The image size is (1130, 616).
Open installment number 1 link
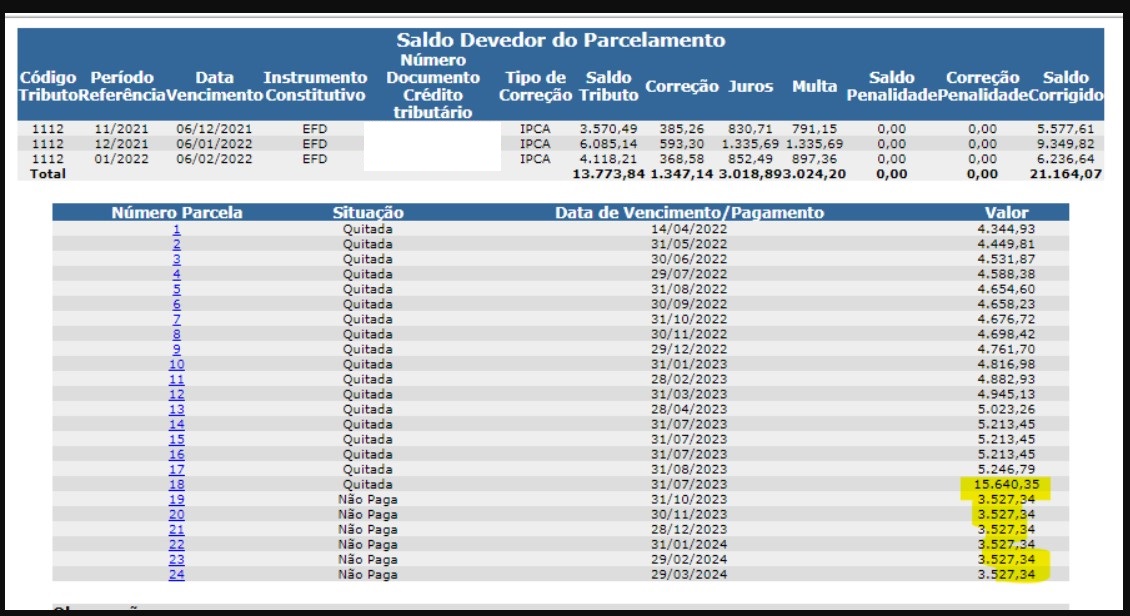click(x=177, y=229)
